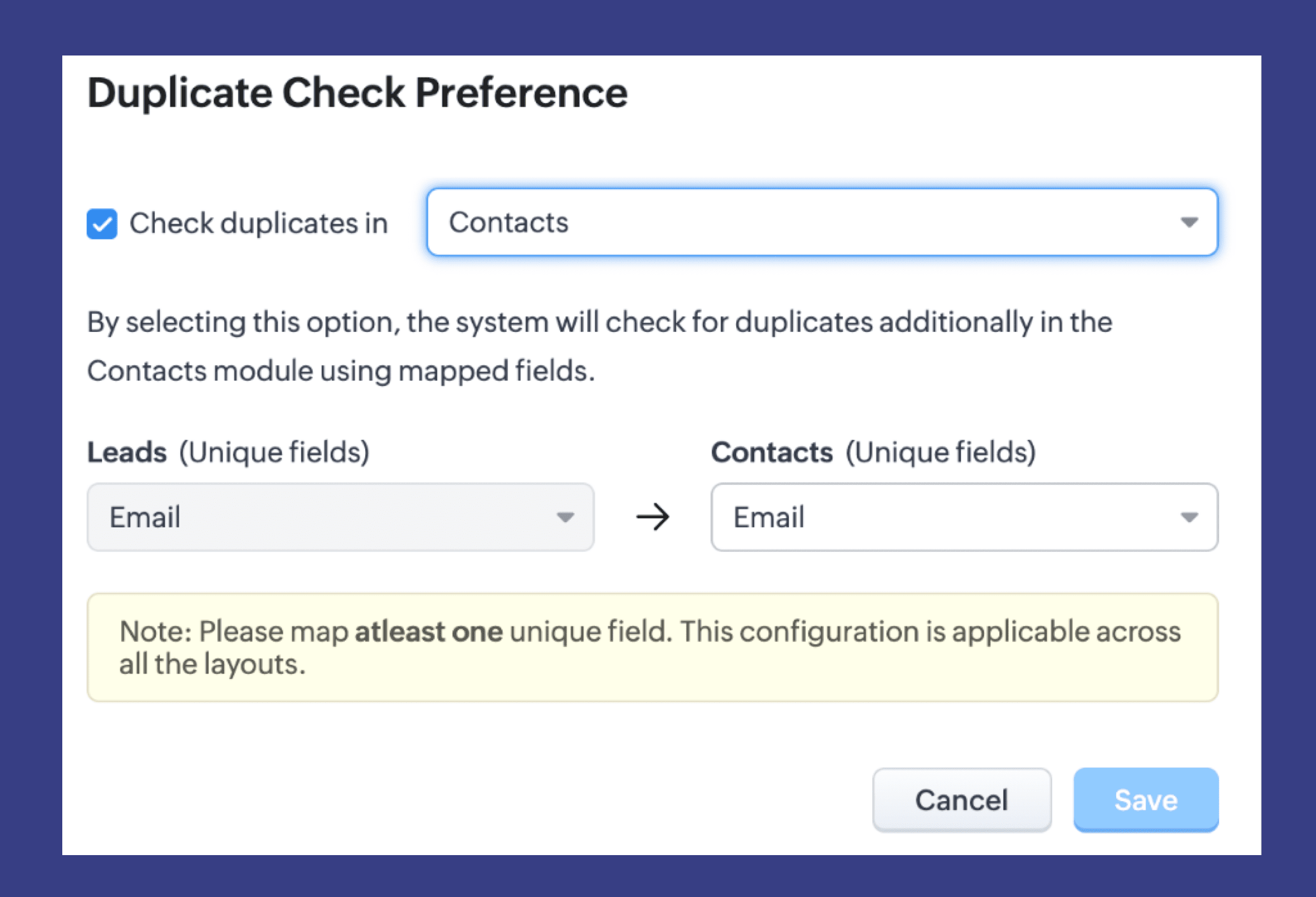Open the Leads unique field dropdown
Screen dimensions: 1316x897
tap(340, 517)
